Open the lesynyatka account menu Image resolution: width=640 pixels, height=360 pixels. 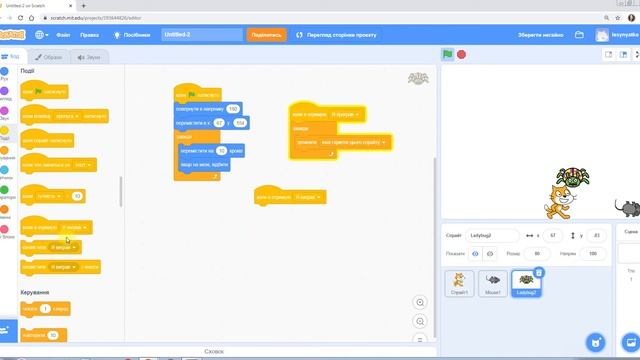coord(618,35)
